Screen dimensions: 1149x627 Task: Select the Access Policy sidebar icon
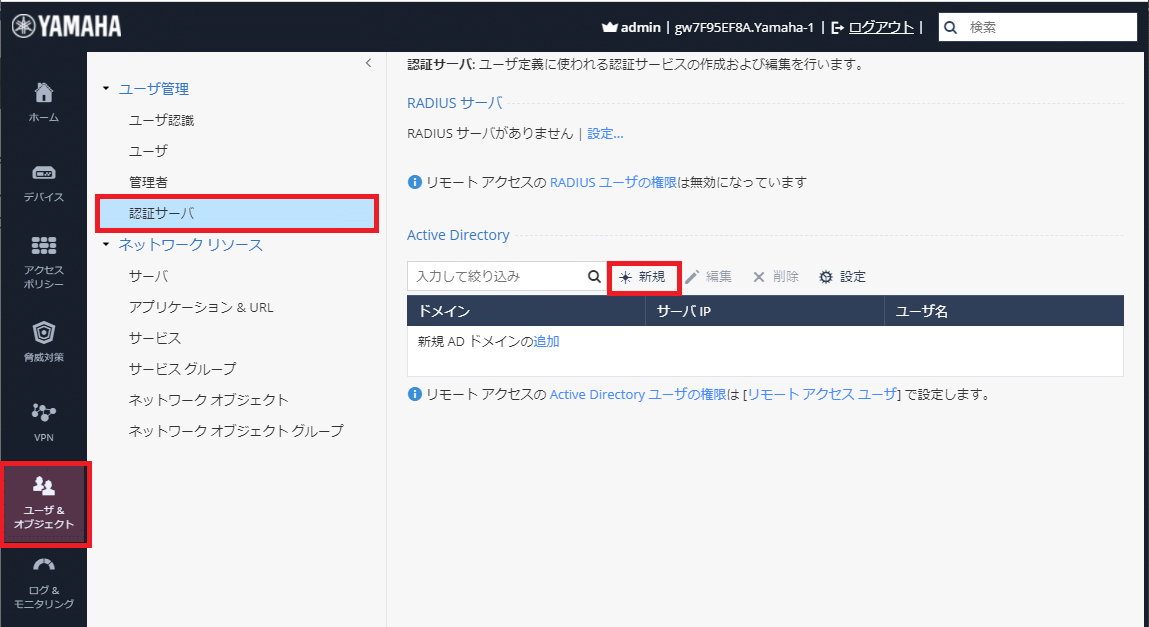(x=43, y=246)
